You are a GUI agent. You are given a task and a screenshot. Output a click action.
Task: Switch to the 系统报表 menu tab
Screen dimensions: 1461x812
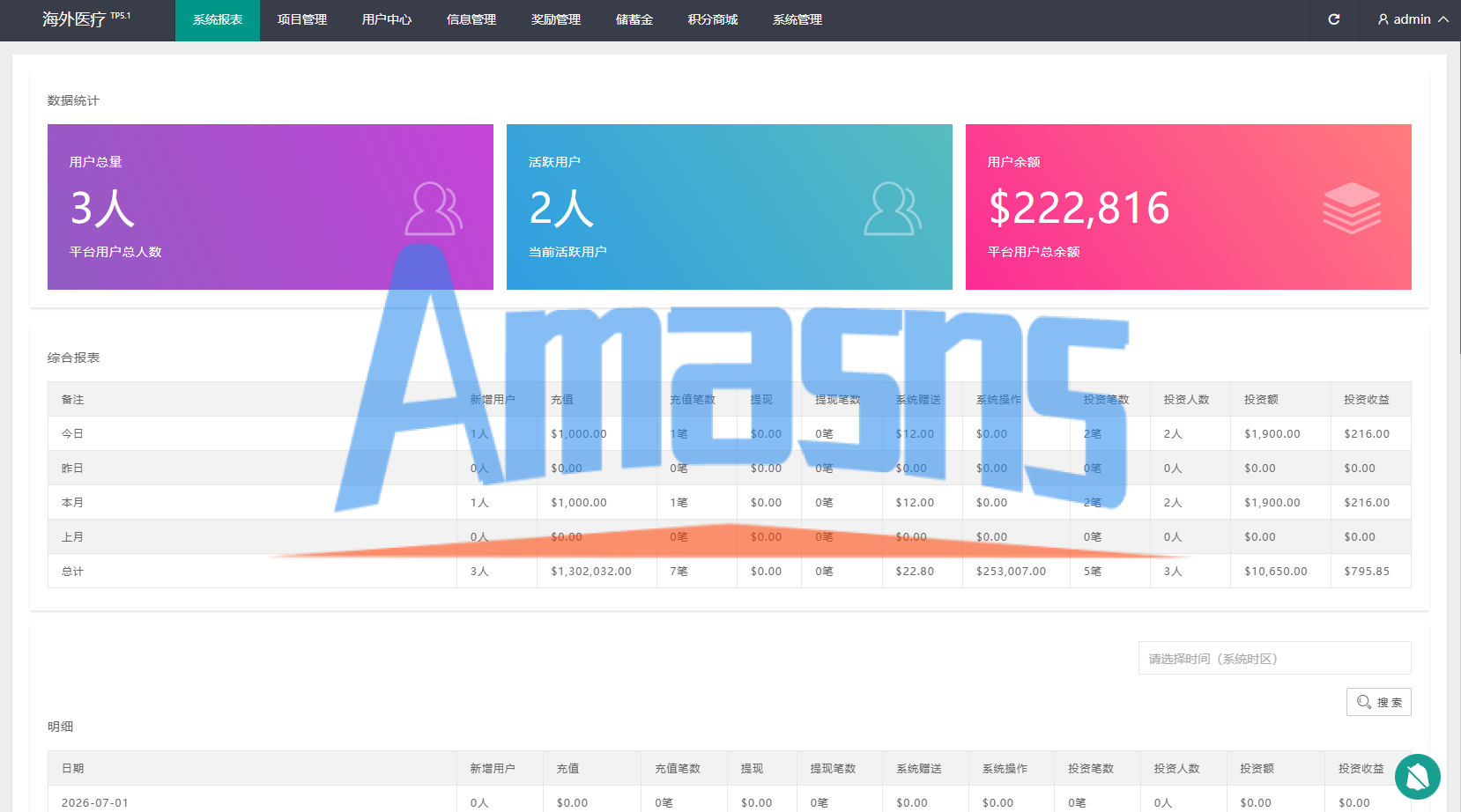point(218,20)
